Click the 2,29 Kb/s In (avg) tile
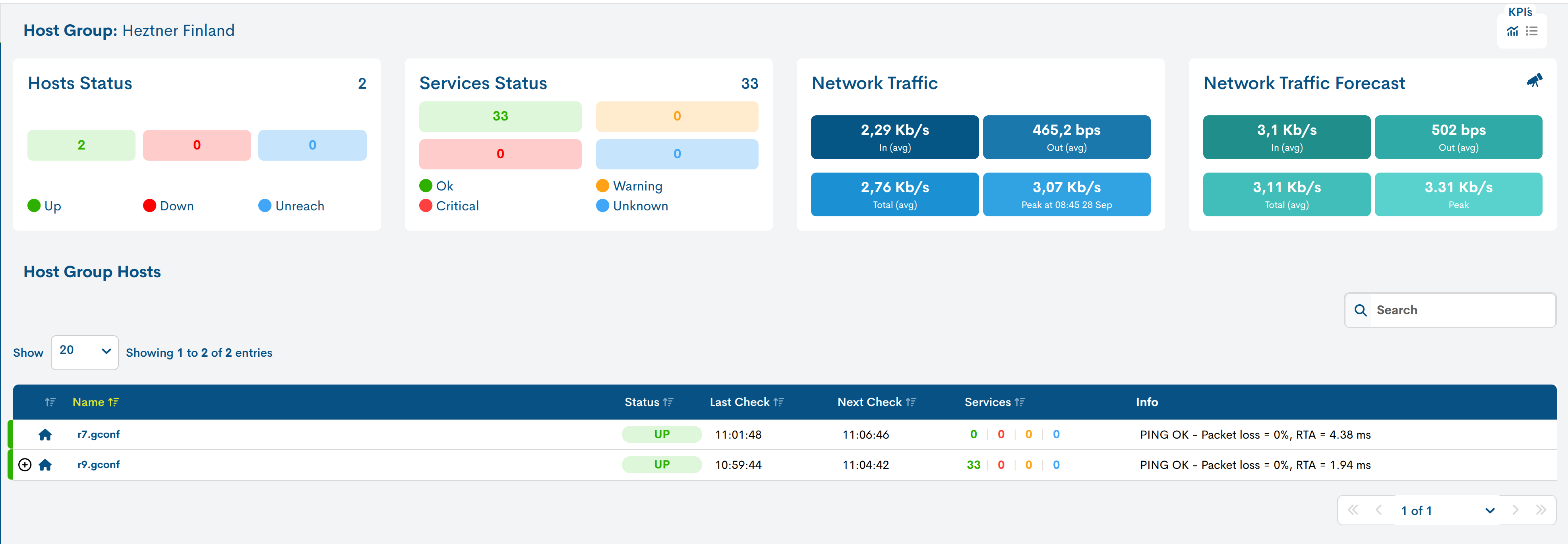This screenshot has height=544, width=1568. coord(895,137)
